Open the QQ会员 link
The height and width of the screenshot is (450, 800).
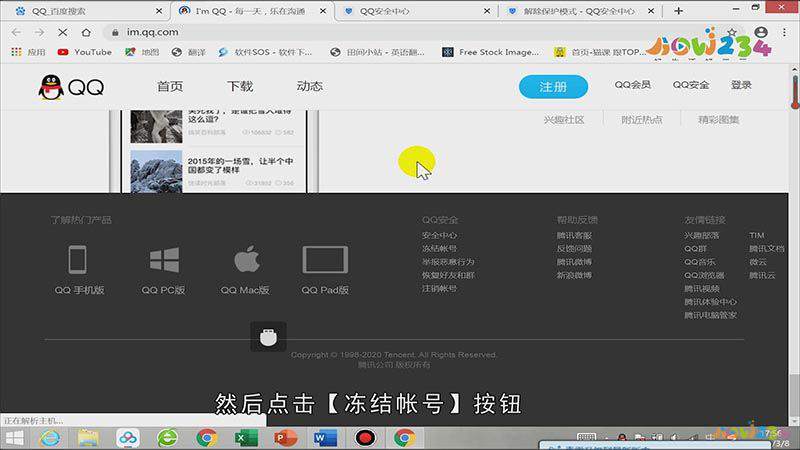tap(633, 85)
